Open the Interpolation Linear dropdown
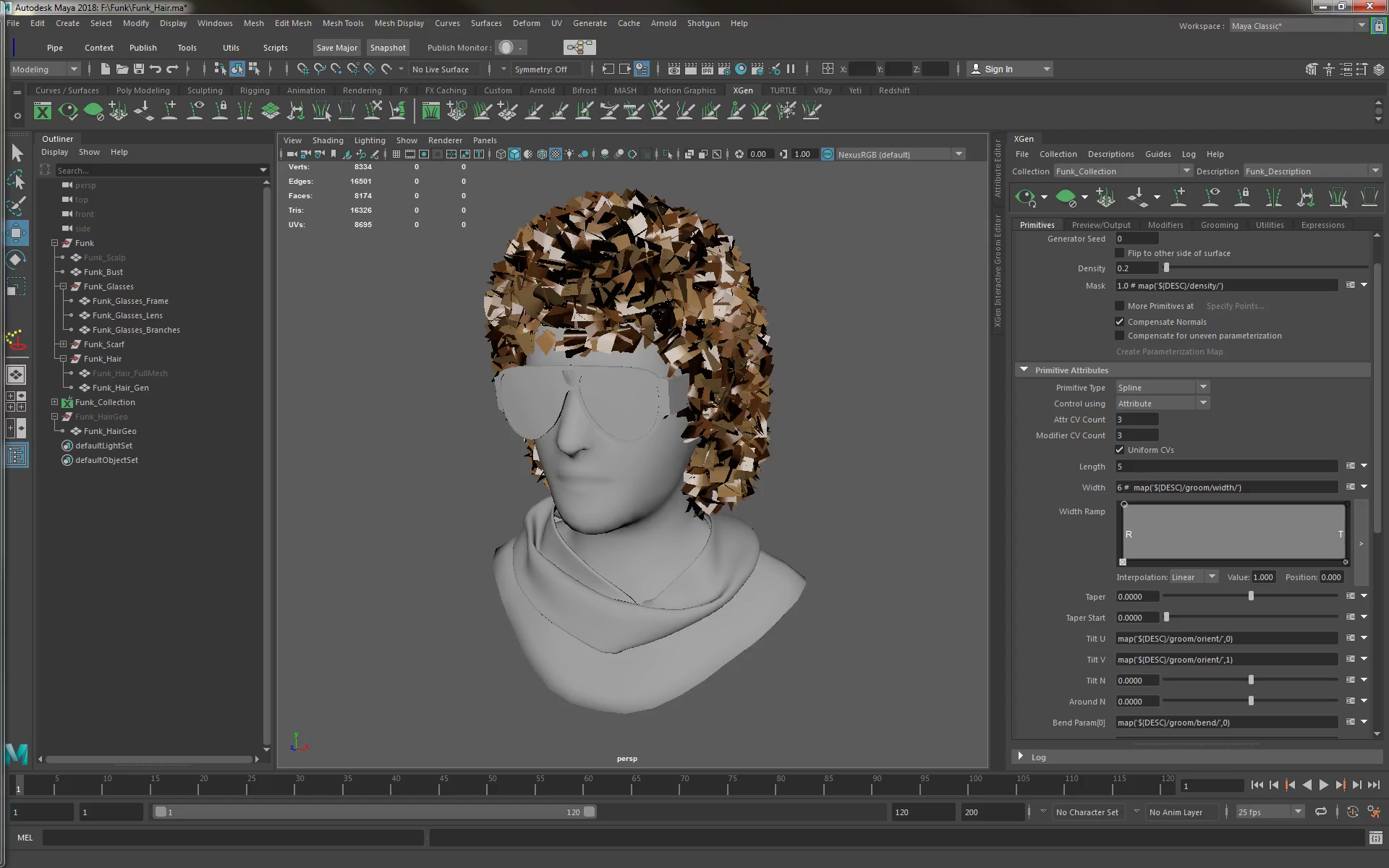Image resolution: width=1389 pixels, height=868 pixels. tap(1194, 577)
